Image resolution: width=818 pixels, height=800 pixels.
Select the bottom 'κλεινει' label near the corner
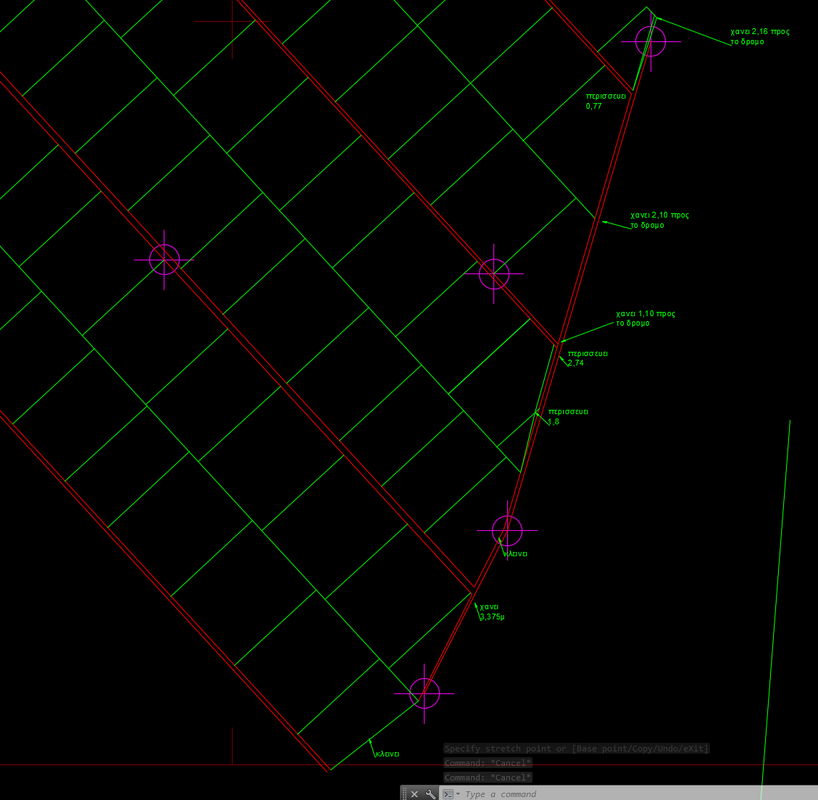point(387,753)
